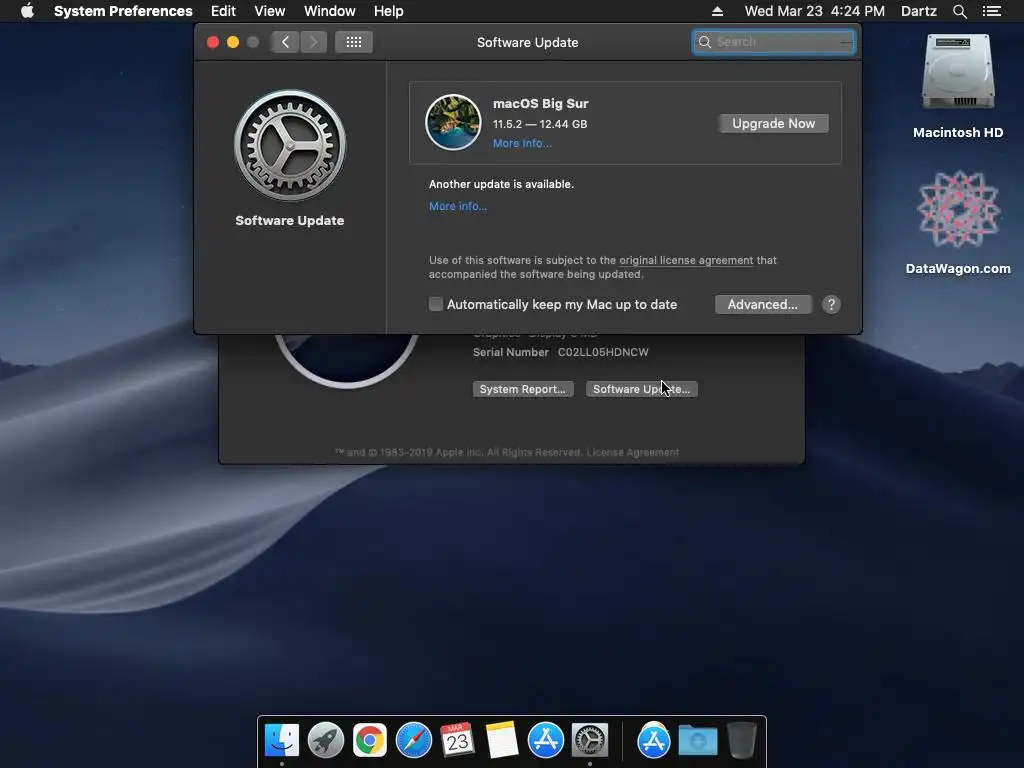Open Finder from the Dock
Image resolution: width=1024 pixels, height=768 pixels.
282,741
